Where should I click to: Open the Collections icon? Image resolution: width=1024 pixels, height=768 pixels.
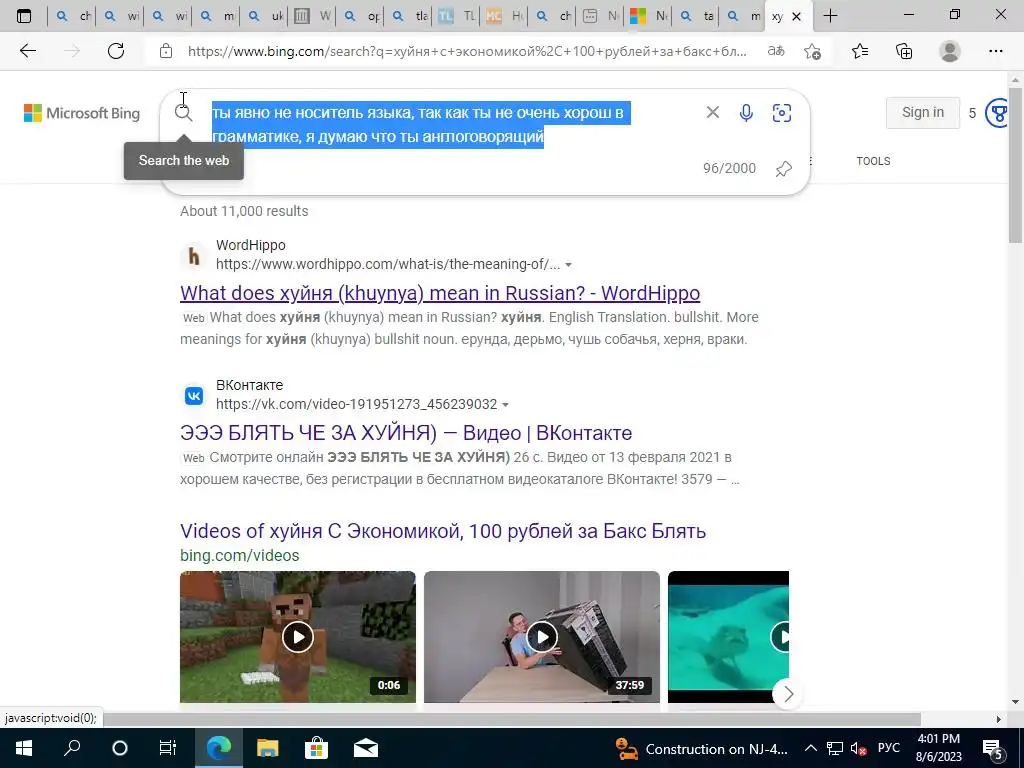pos(904,51)
